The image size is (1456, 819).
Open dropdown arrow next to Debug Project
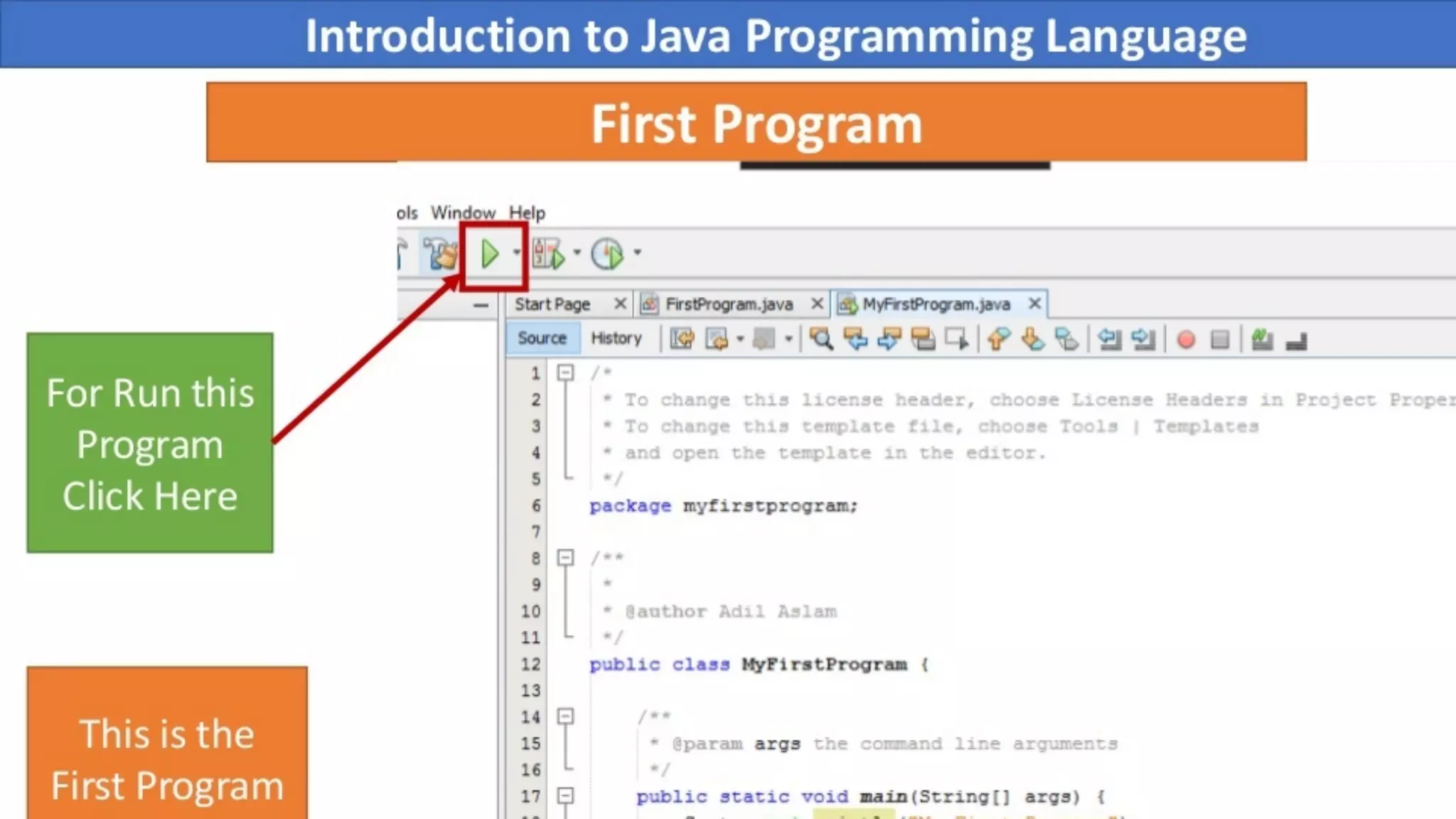click(x=577, y=252)
